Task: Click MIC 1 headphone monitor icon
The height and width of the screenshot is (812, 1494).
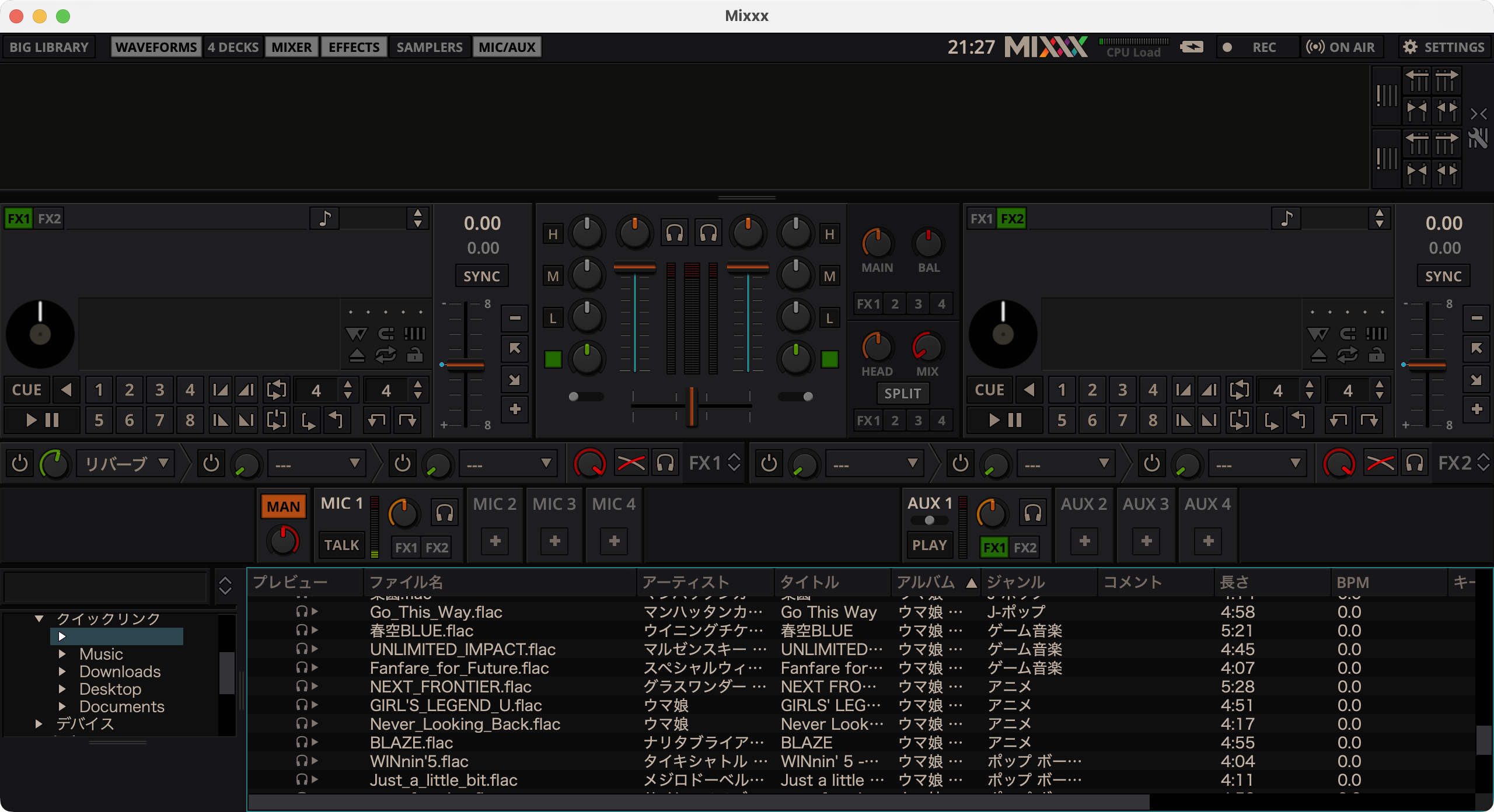Action: pos(444,513)
